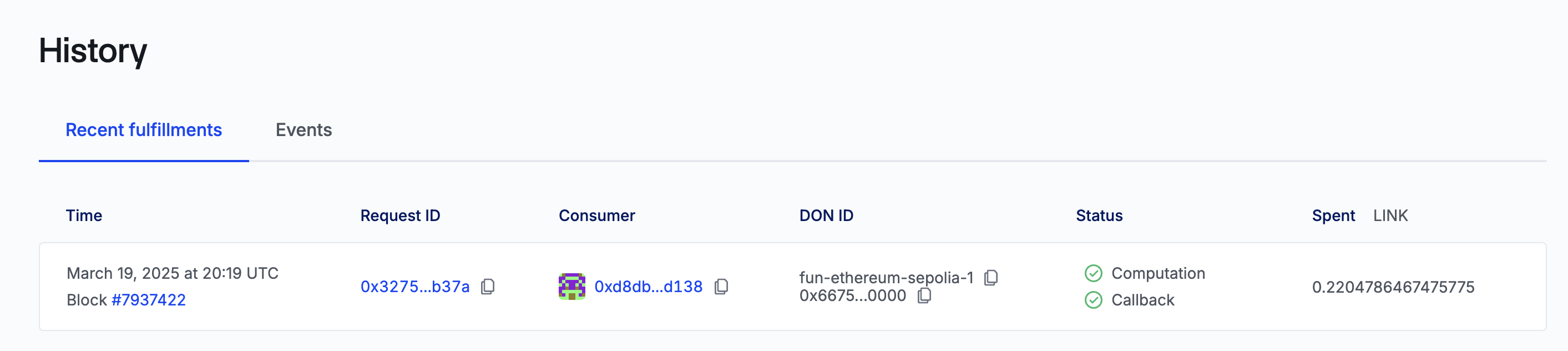Open consumer address 0xd8db...d138

[x=648, y=287]
